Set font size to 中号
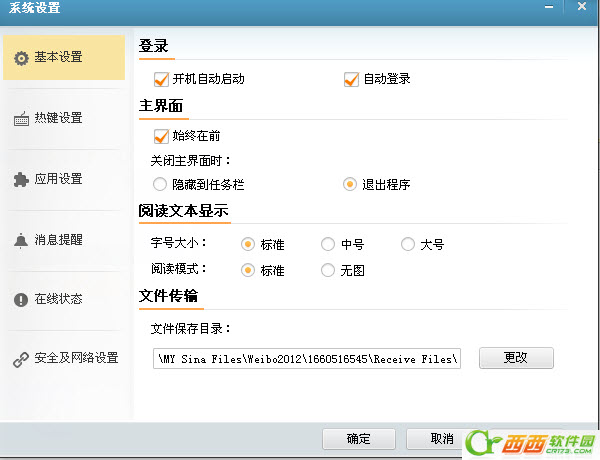 pyautogui.click(x=328, y=244)
